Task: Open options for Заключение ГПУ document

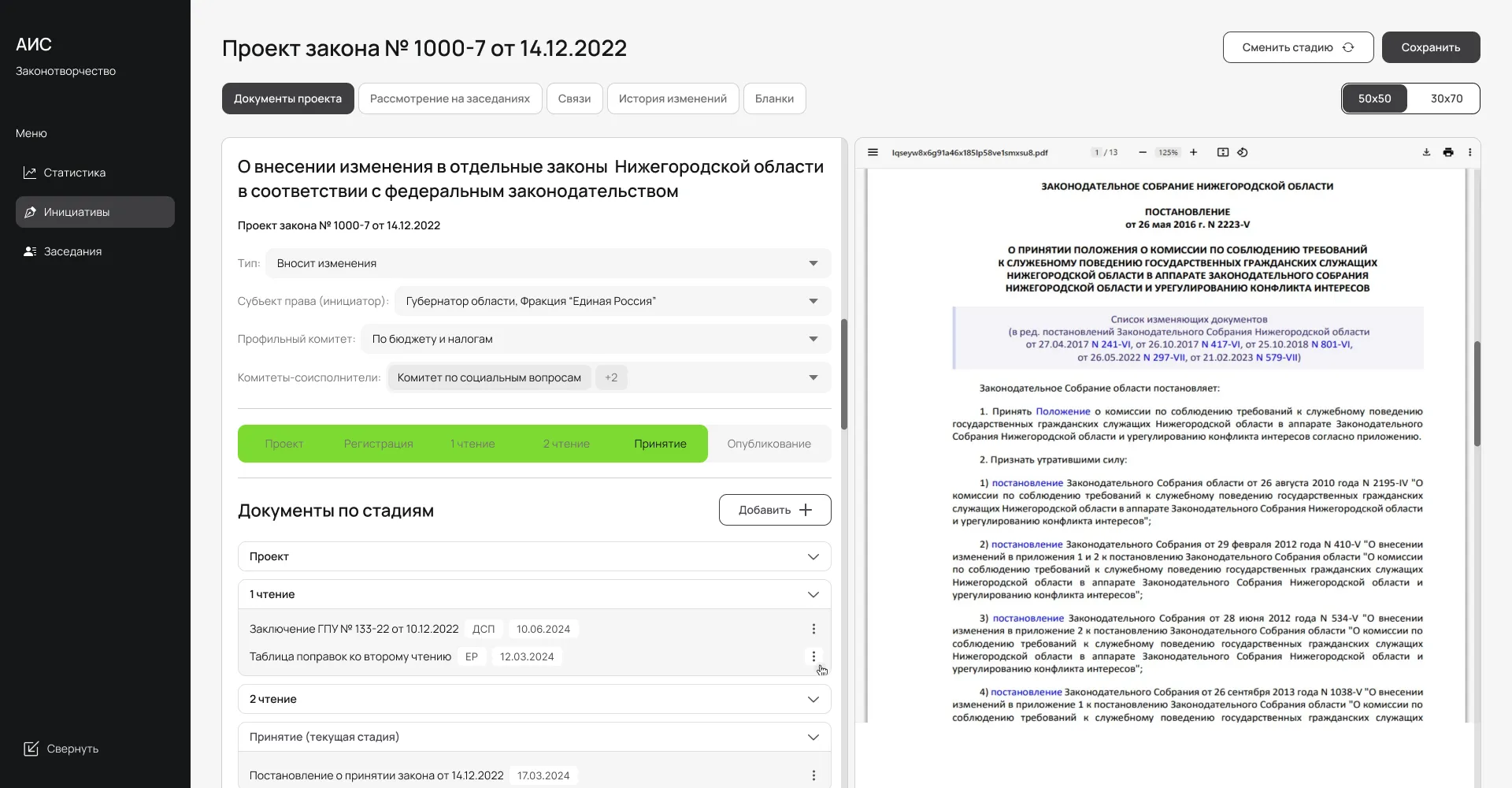Action: click(x=813, y=629)
